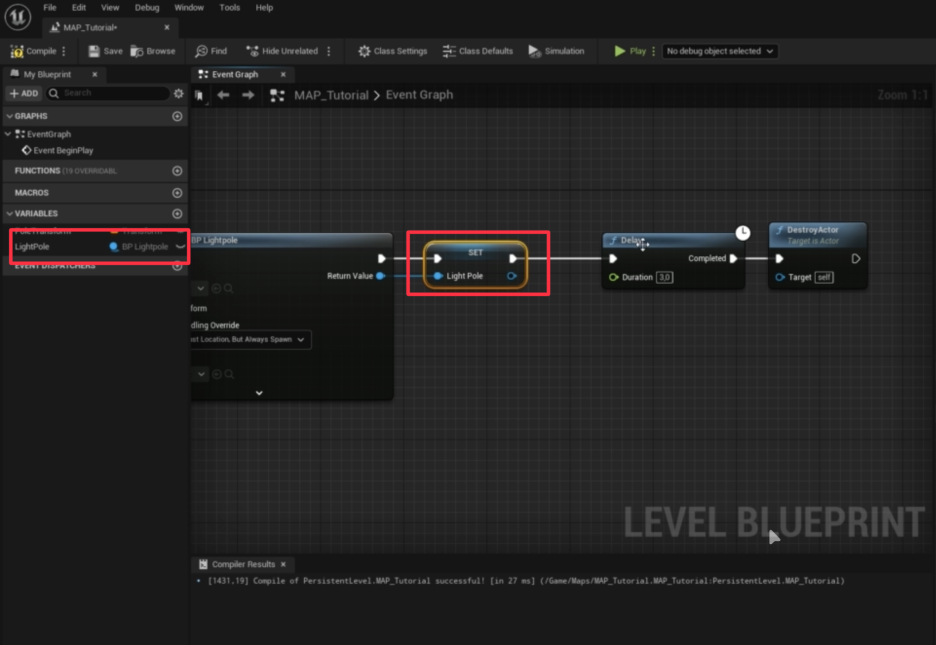Screen dimensions: 936x645
Task: Close the Compiler Results tab
Action: click(284, 564)
